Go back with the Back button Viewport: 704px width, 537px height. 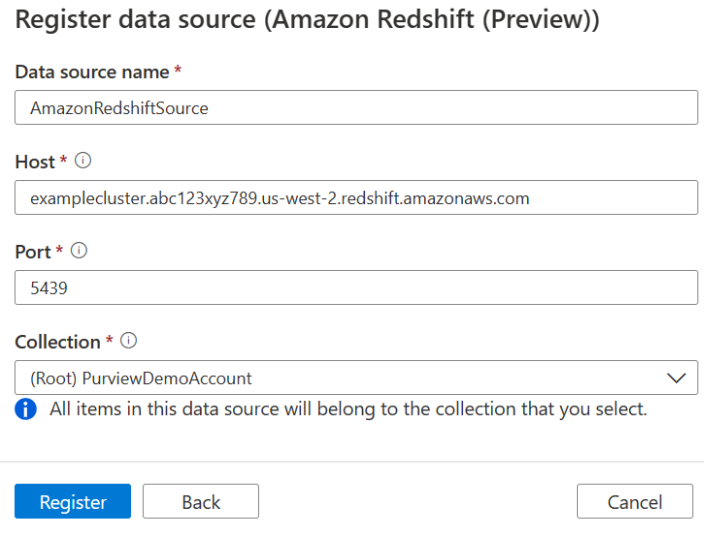pyautogui.click(x=201, y=502)
